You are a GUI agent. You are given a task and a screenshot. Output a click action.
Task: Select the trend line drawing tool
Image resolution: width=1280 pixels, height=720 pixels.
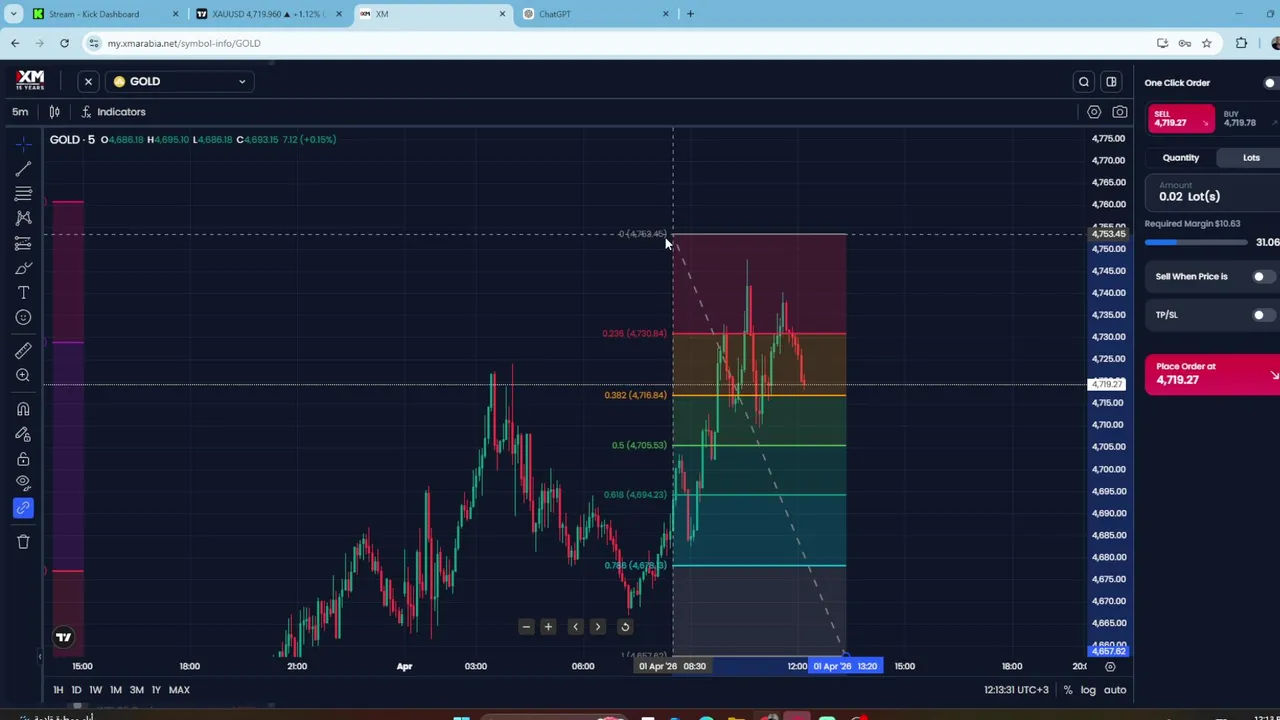[x=23, y=170]
